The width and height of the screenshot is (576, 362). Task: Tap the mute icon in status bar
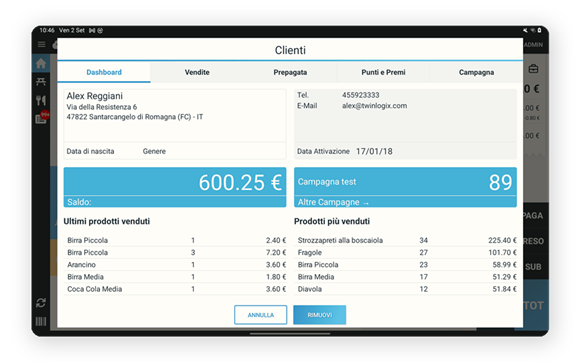[x=525, y=30]
